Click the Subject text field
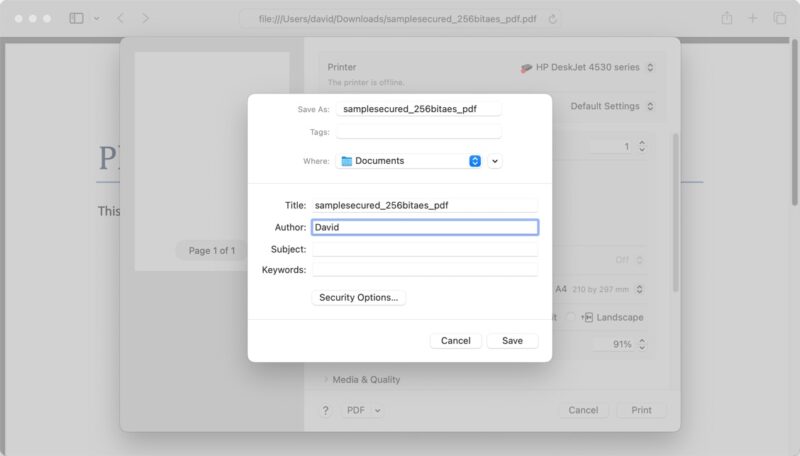This screenshot has height=456, width=800. pos(424,249)
